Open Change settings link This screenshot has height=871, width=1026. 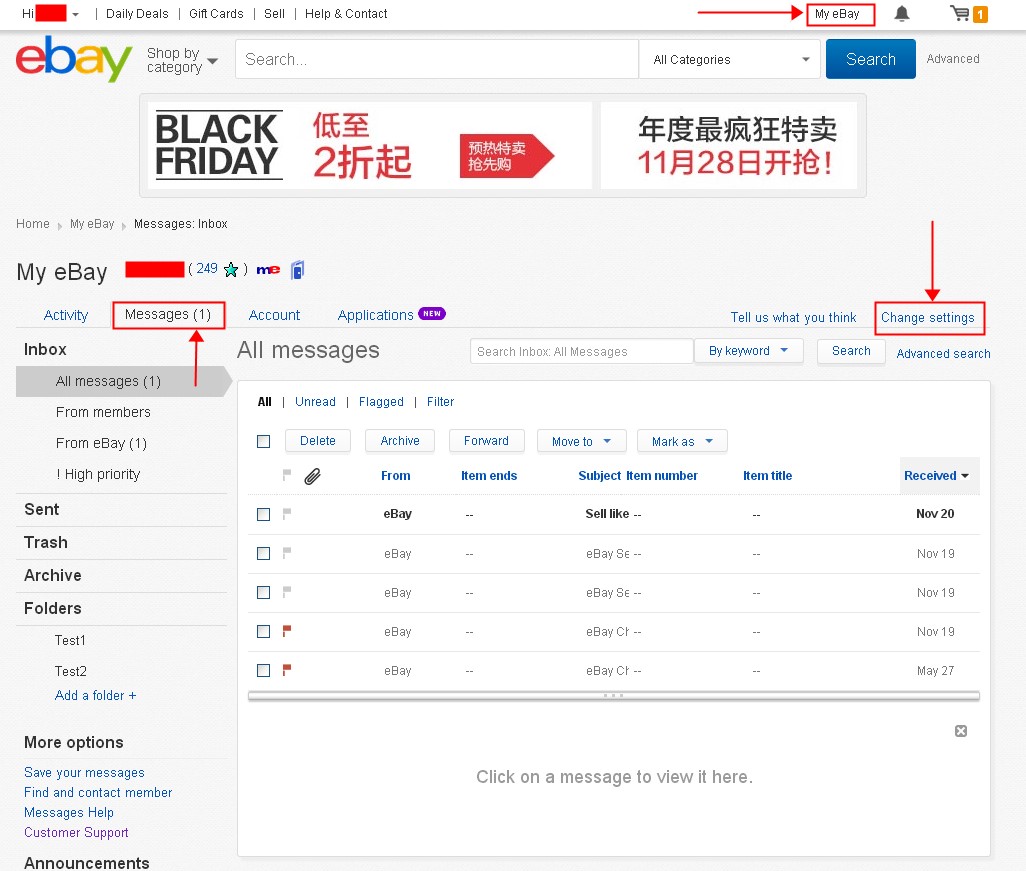pos(927,317)
